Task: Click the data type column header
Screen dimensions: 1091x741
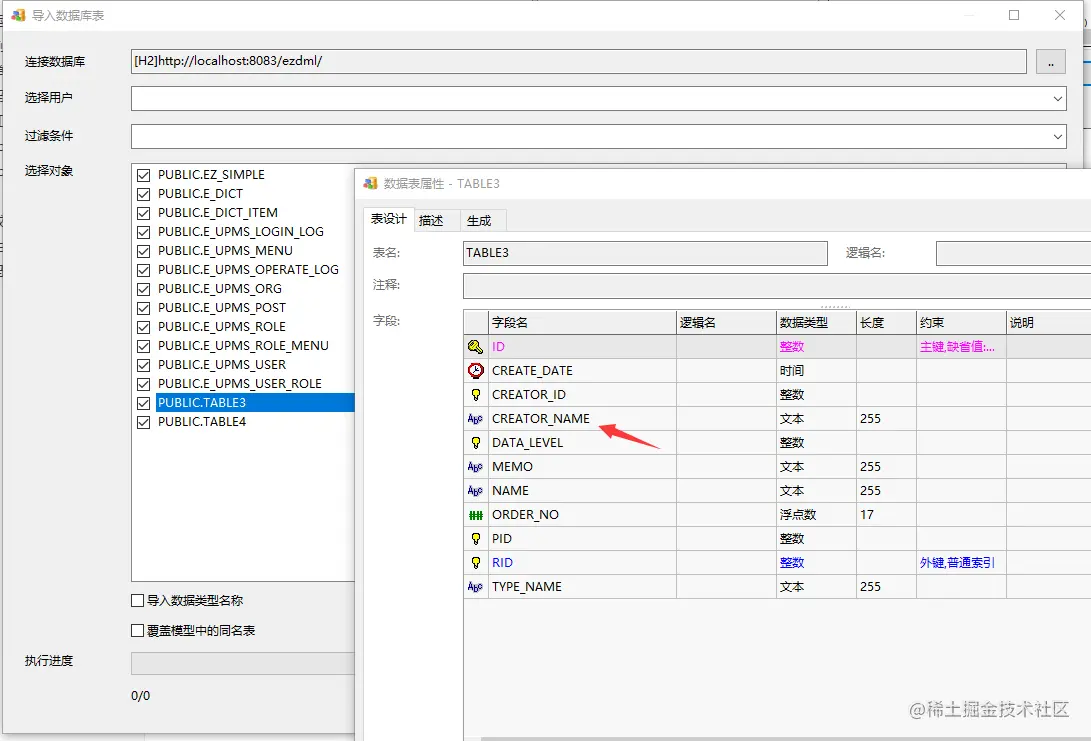Action: click(816, 323)
